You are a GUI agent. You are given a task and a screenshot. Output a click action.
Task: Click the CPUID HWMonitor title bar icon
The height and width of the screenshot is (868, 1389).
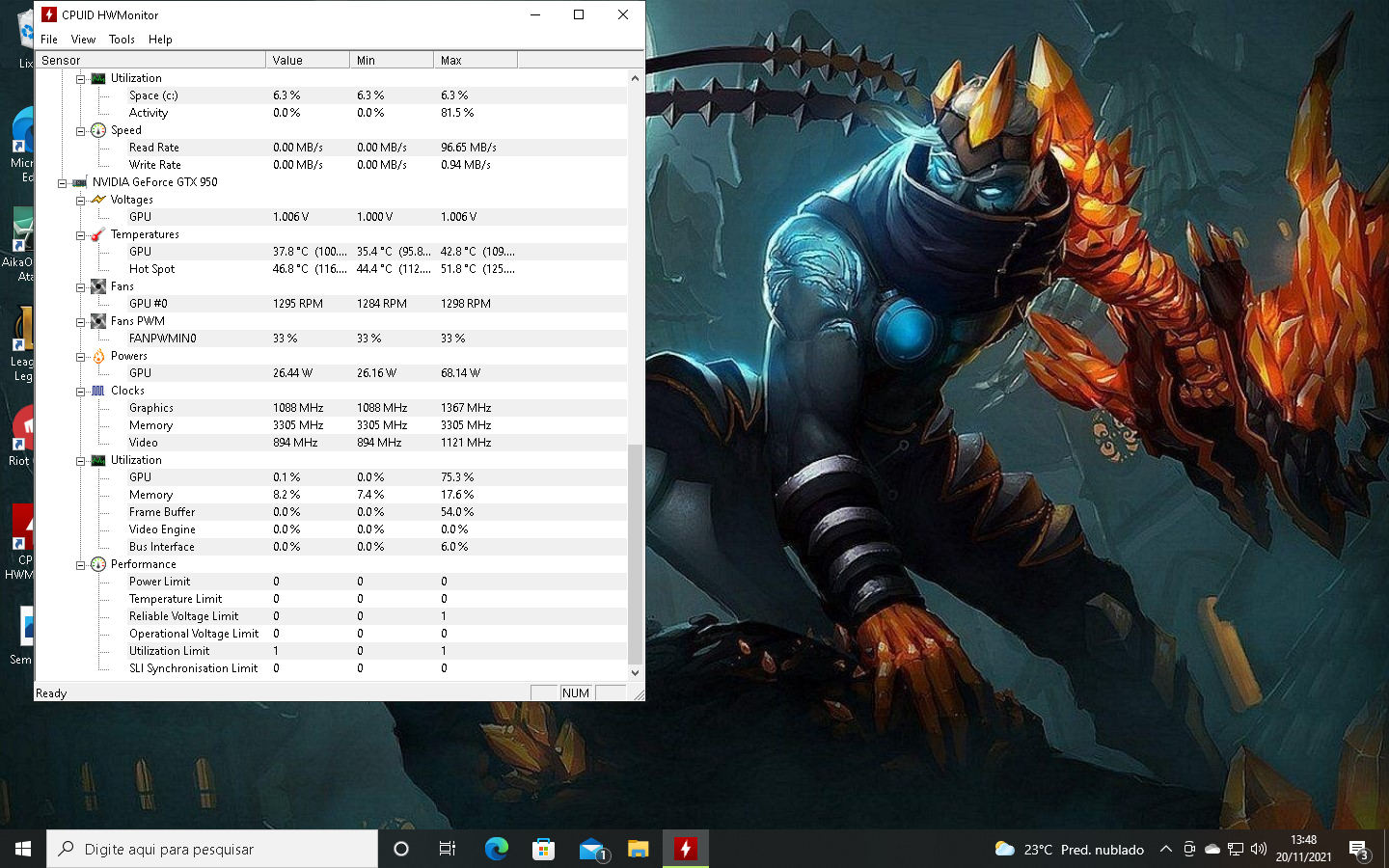49,14
